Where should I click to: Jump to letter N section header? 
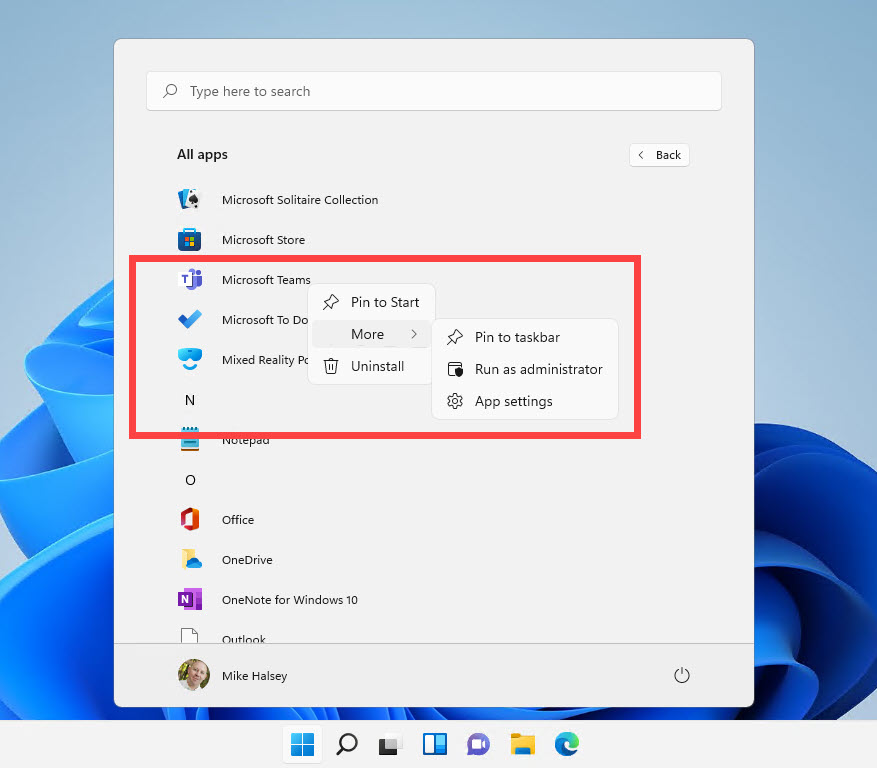pos(189,400)
